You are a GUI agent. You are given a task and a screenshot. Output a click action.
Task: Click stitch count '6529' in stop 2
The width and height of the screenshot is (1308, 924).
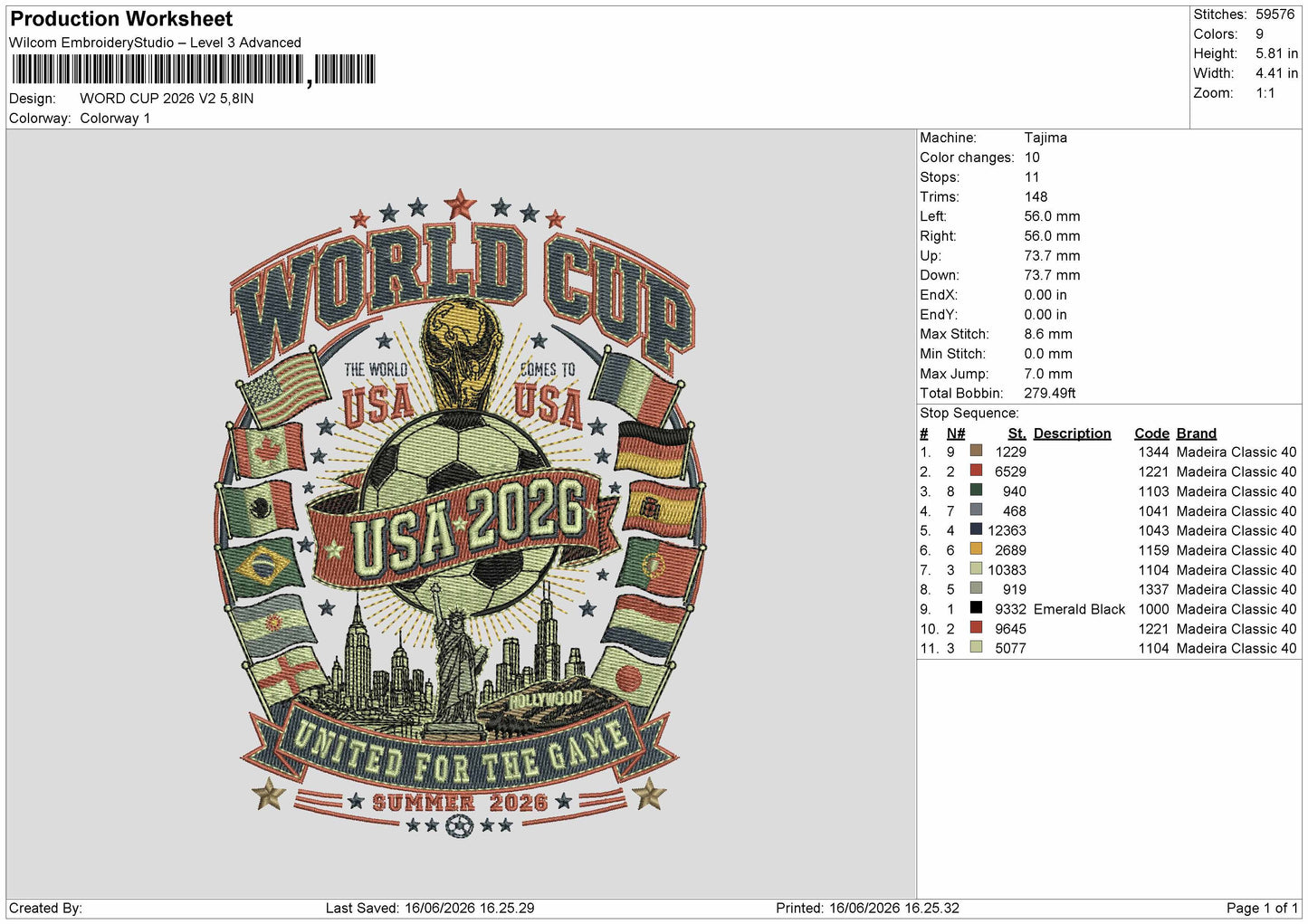[1010, 472]
